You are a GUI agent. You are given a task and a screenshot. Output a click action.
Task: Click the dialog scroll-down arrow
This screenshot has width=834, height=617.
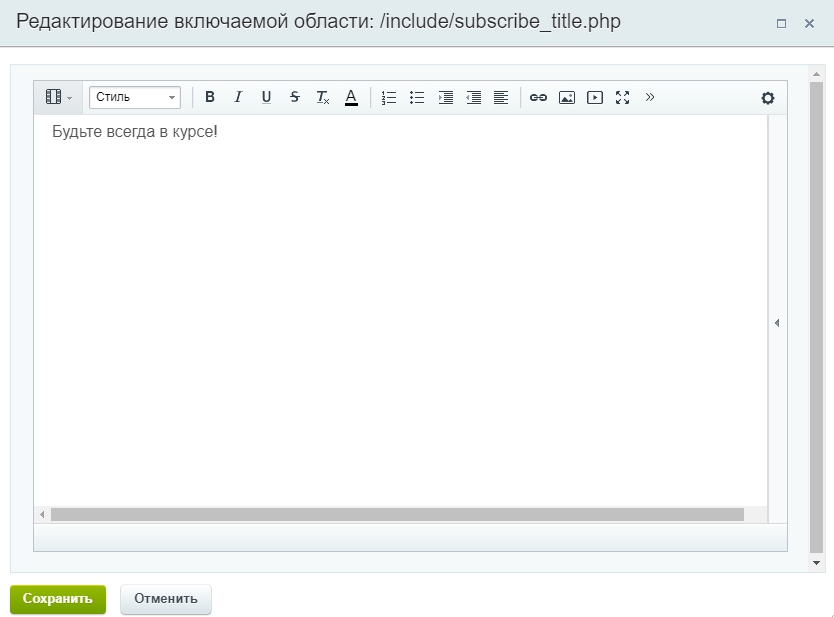tap(816, 563)
